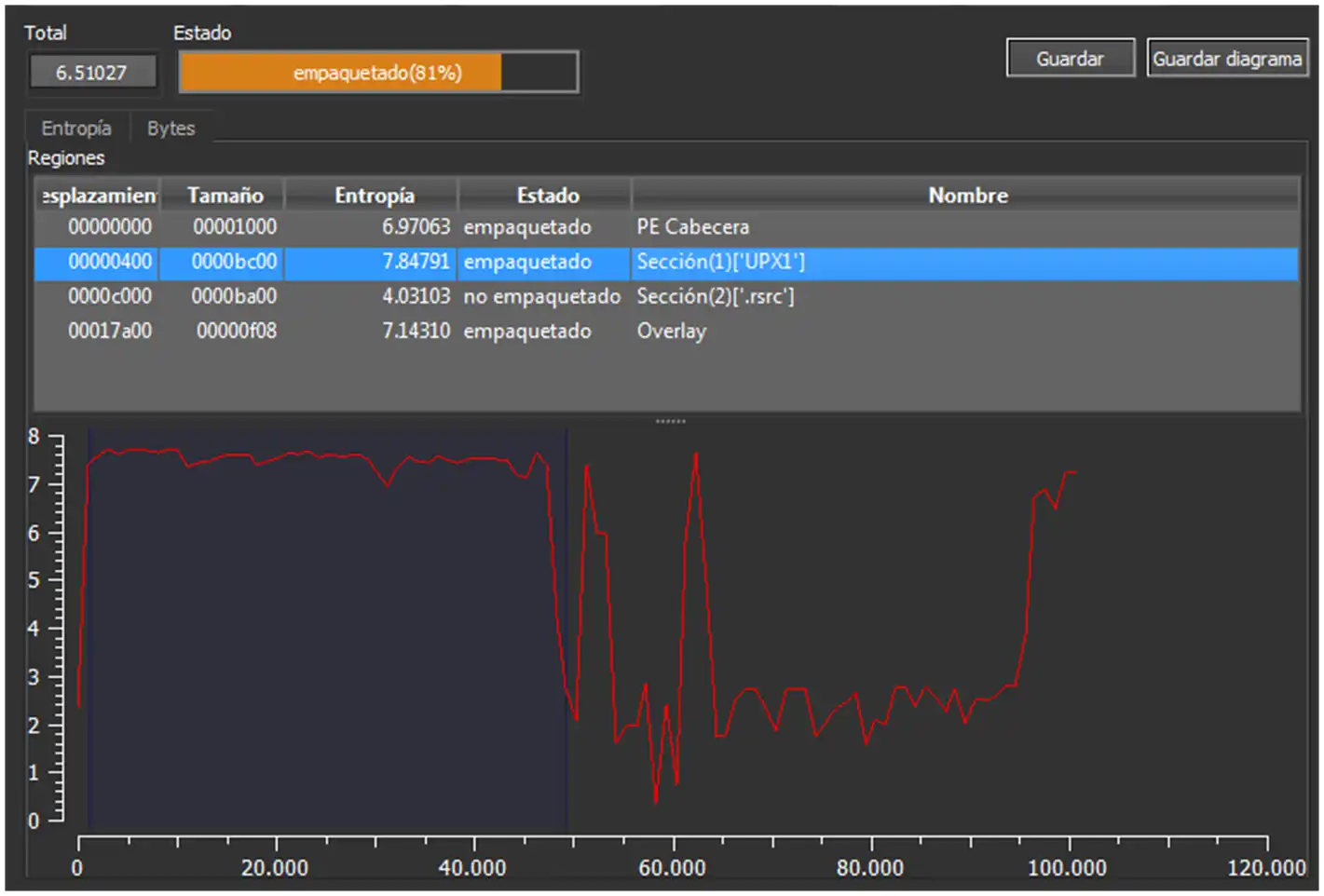Click the Desplazamiento column header
Image resolution: width=1324 pixels, height=896 pixels.
(98, 196)
